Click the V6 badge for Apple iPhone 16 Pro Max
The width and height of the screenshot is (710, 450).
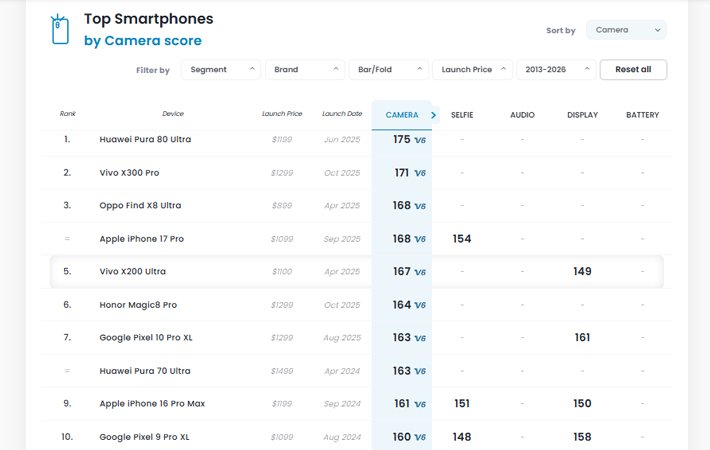[x=420, y=404]
